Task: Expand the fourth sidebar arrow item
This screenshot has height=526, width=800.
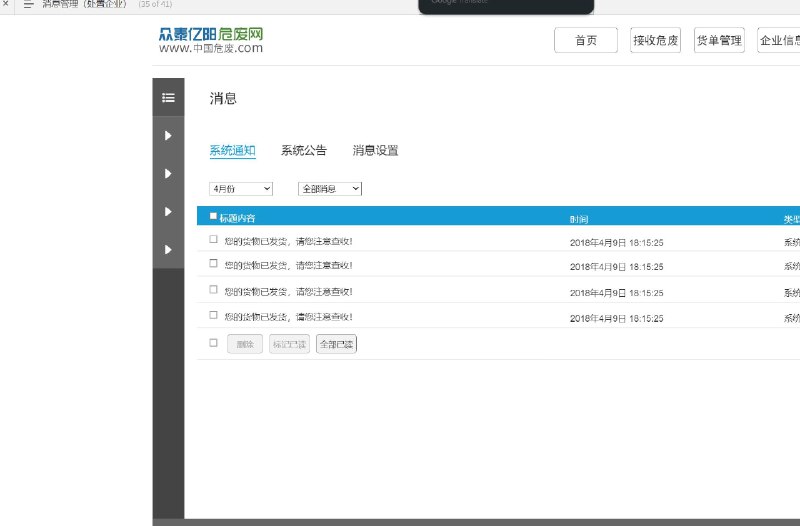Action: tap(168, 249)
